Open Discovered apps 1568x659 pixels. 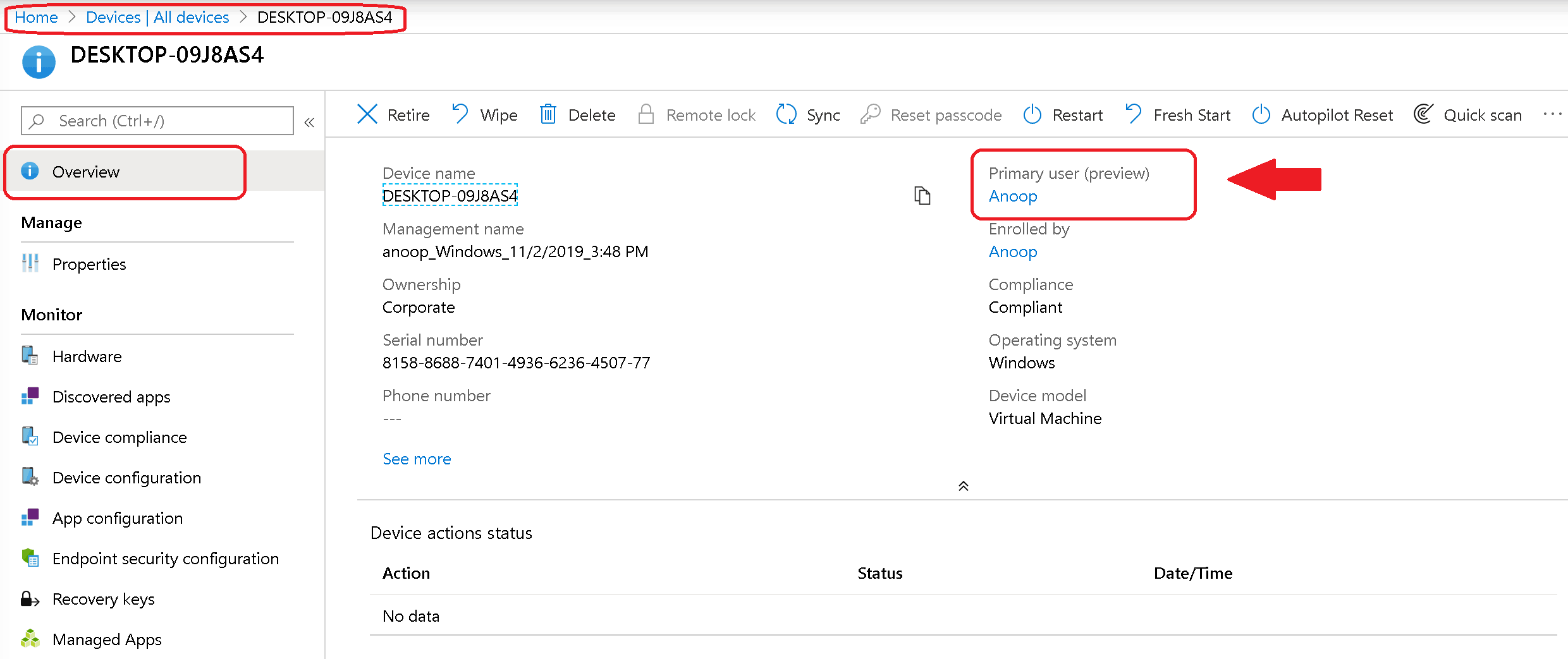tap(111, 397)
